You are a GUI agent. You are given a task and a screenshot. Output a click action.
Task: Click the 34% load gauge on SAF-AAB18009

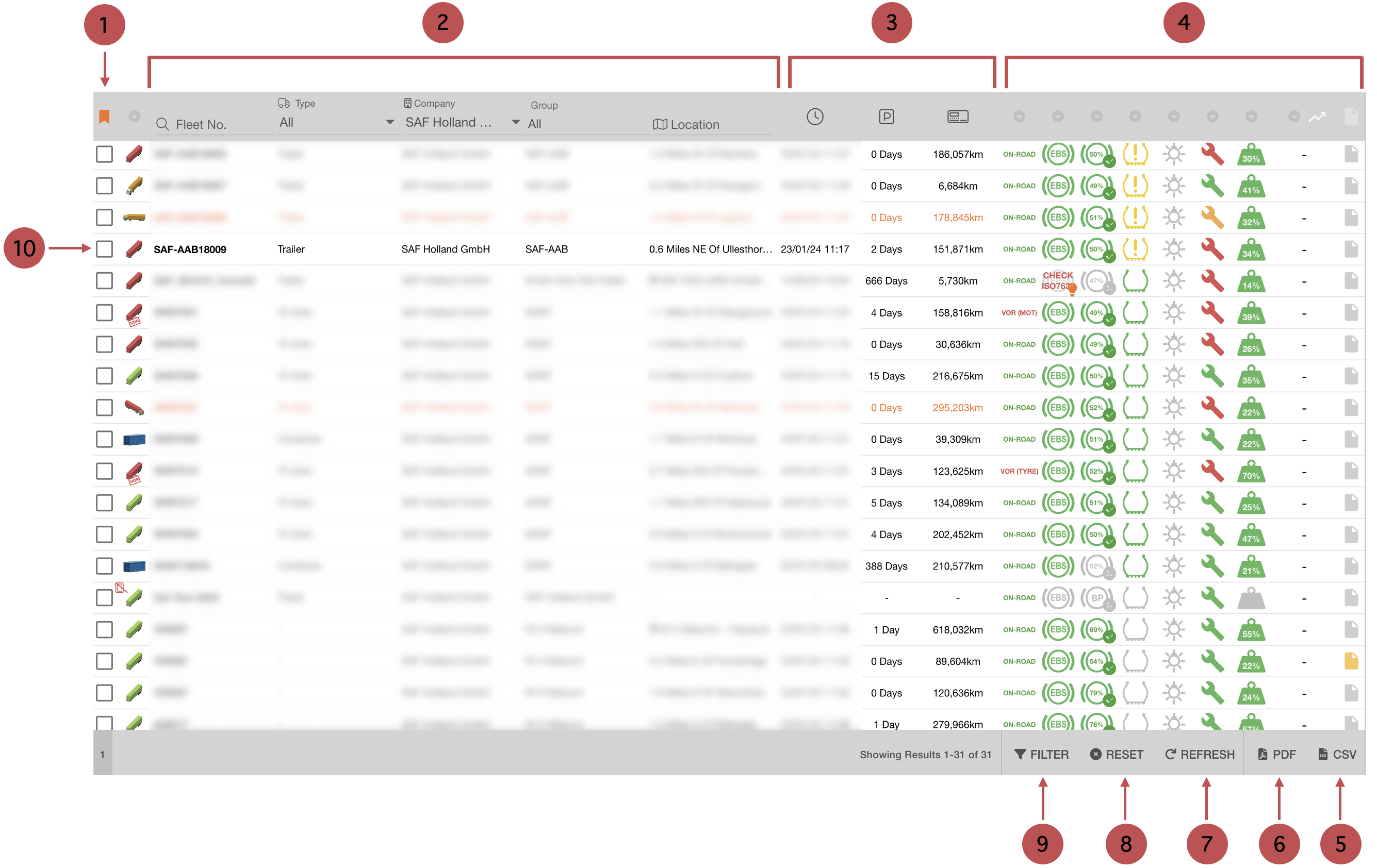tap(1251, 249)
